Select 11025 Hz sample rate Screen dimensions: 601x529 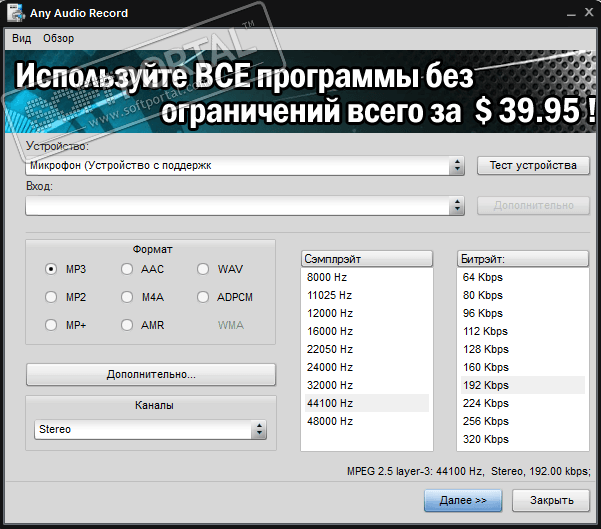[367, 295]
